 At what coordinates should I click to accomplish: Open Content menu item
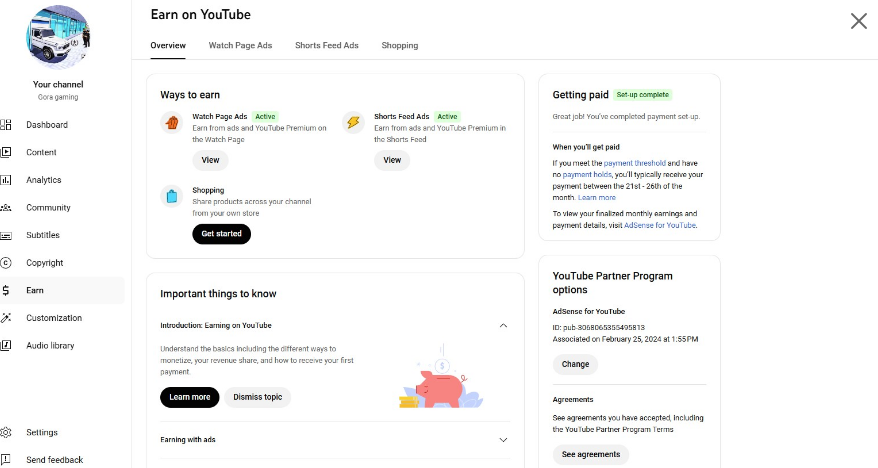pos(41,152)
